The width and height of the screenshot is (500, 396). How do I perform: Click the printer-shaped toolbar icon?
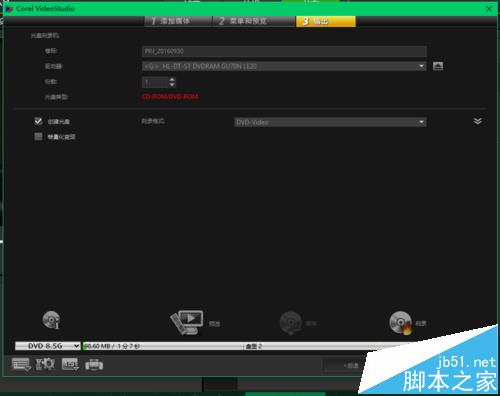(94, 365)
